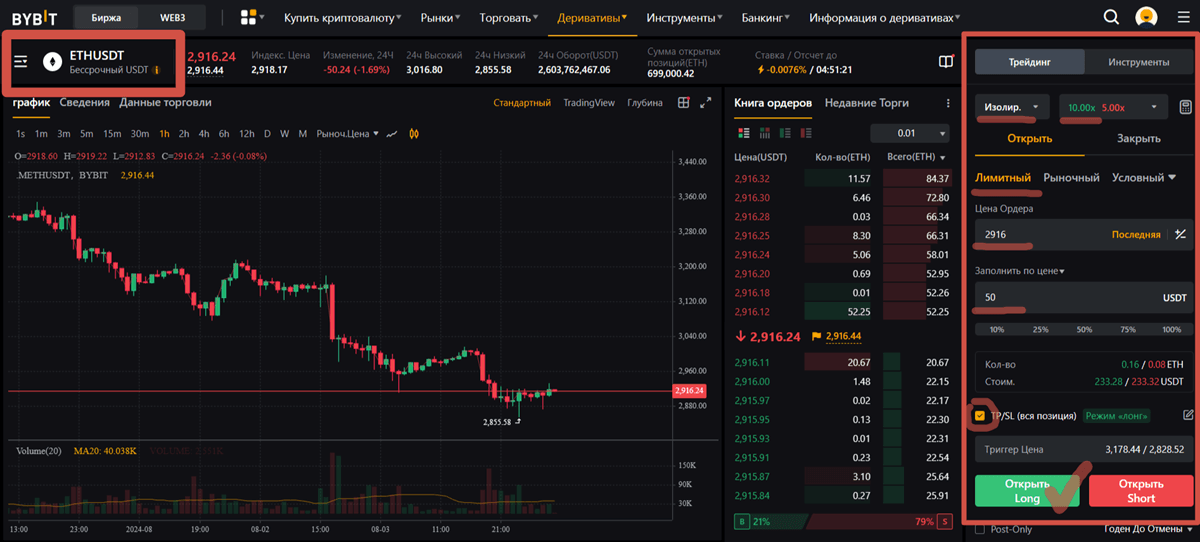Expand the chart to fullscreen
Viewport: 1200px width, 542px height.
coord(705,102)
